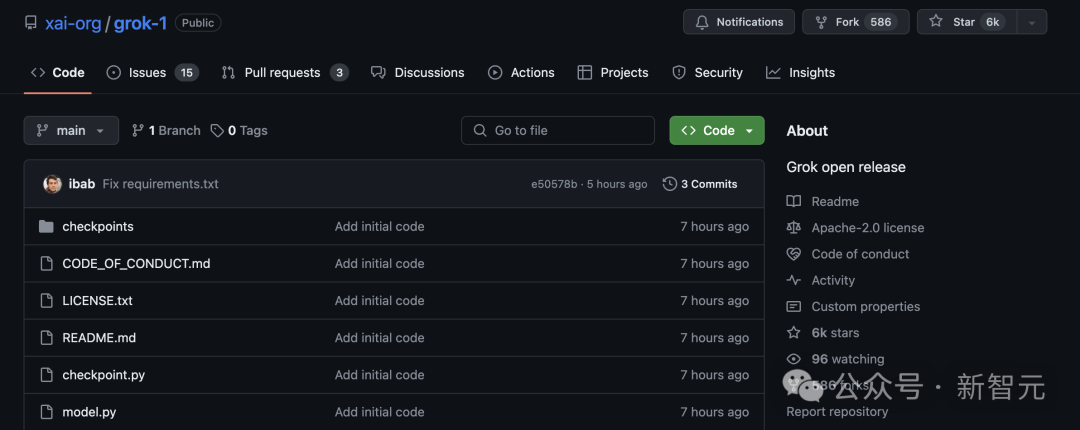Open the Pull requests tab
Viewport: 1080px width, 430px height.
tap(284, 73)
